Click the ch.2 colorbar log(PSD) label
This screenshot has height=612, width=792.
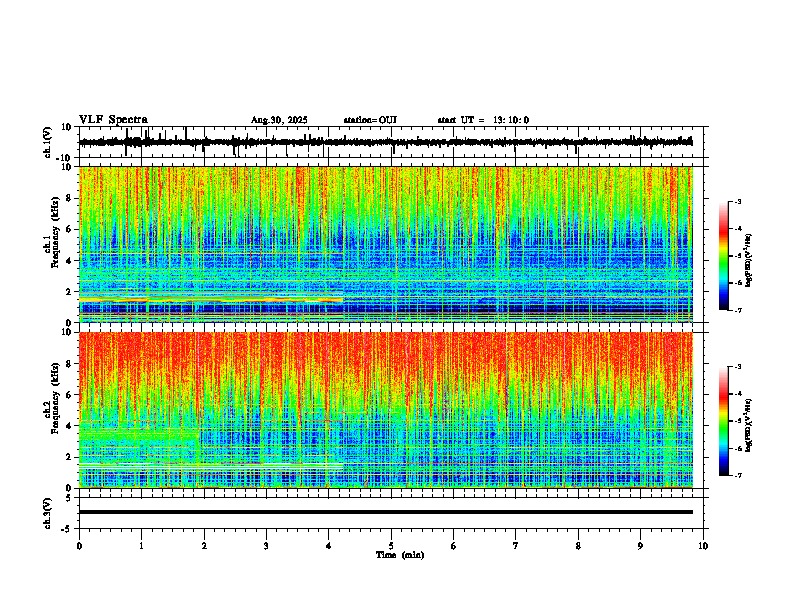pos(748,425)
